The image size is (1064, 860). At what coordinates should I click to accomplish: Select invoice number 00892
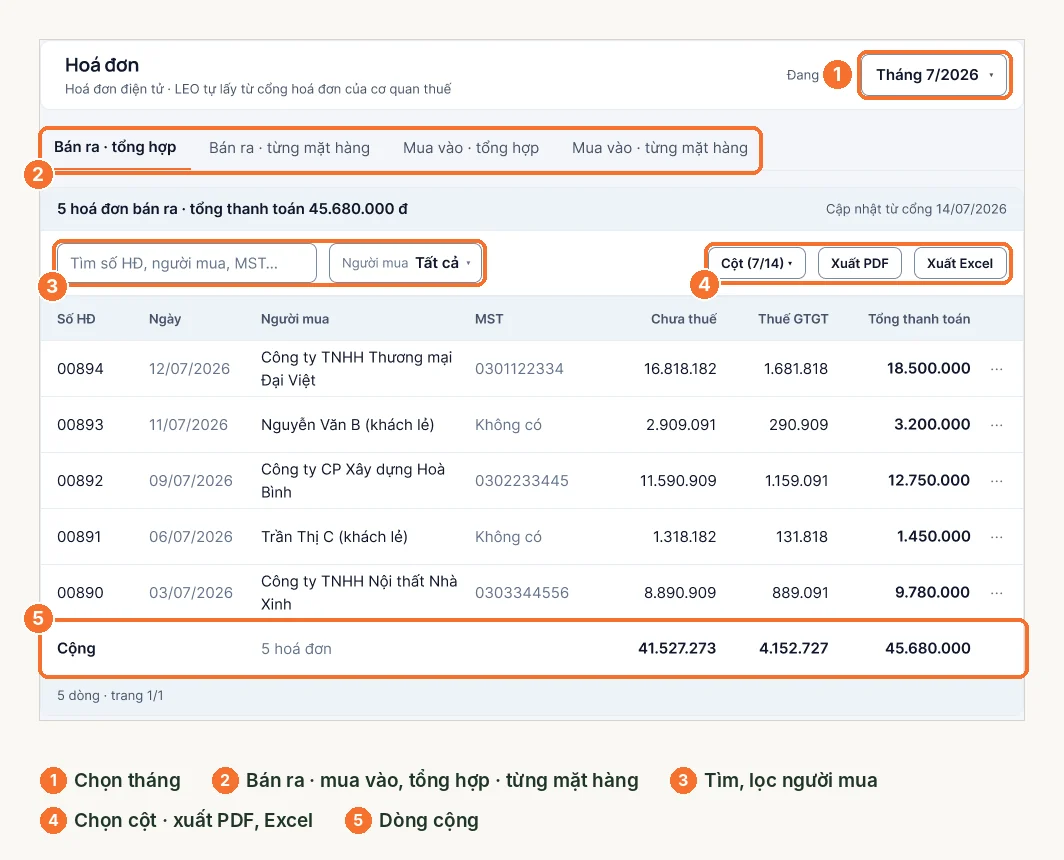pos(80,481)
